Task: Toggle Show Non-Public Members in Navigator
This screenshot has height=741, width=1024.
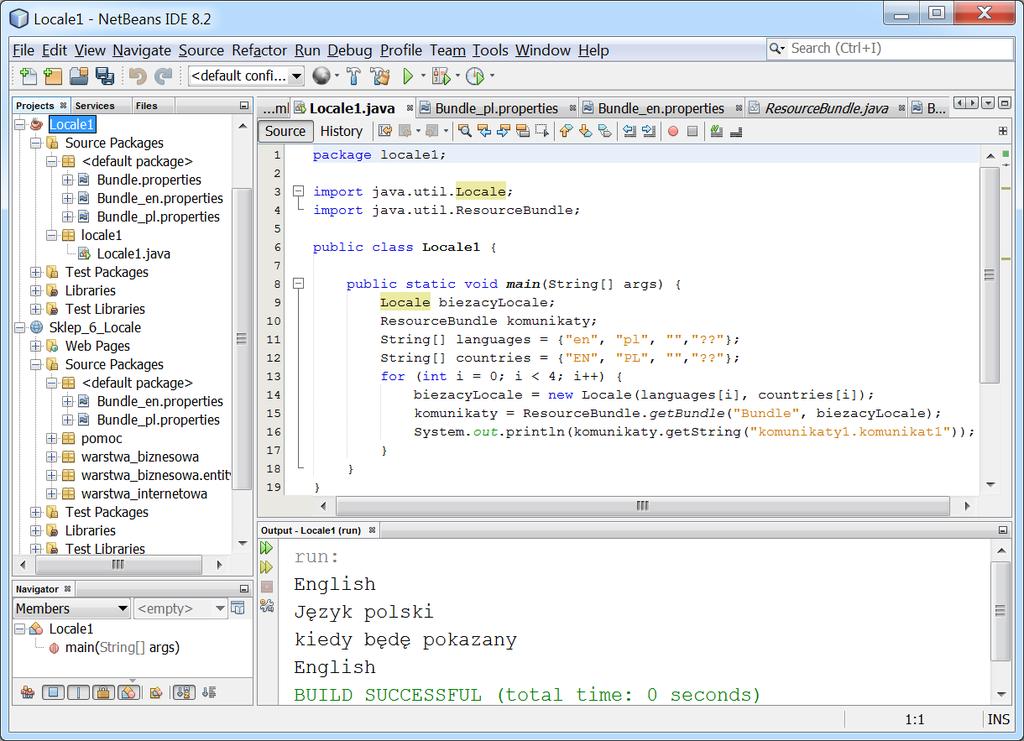Action: pos(104,692)
